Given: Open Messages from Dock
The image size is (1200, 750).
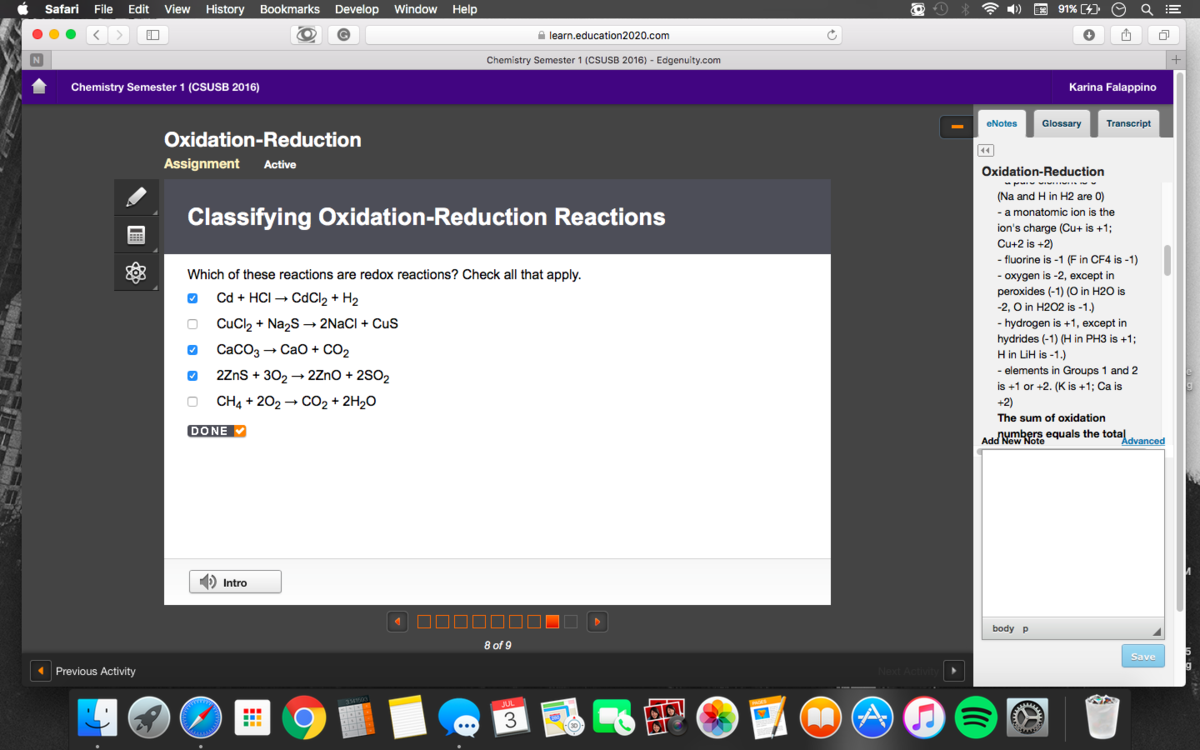Looking at the screenshot, I should coord(459,717).
